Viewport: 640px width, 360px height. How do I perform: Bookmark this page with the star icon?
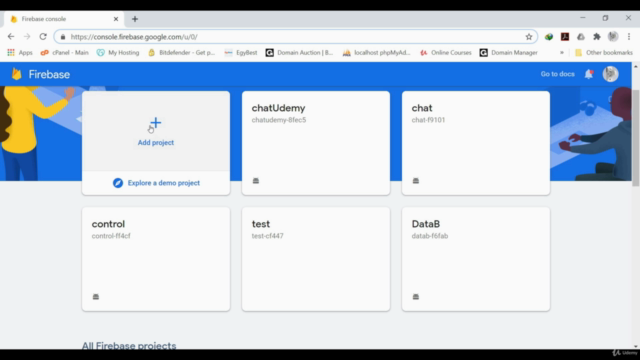coord(529,37)
